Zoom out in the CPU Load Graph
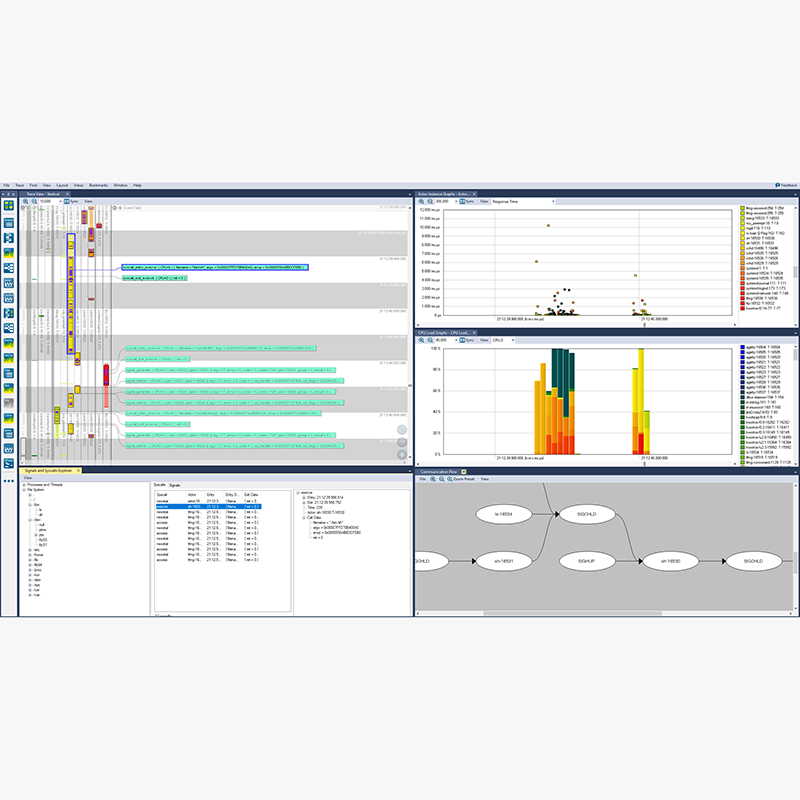Image resolution: width=800 pixels, height=800 pixels. [x=430, y=340]
